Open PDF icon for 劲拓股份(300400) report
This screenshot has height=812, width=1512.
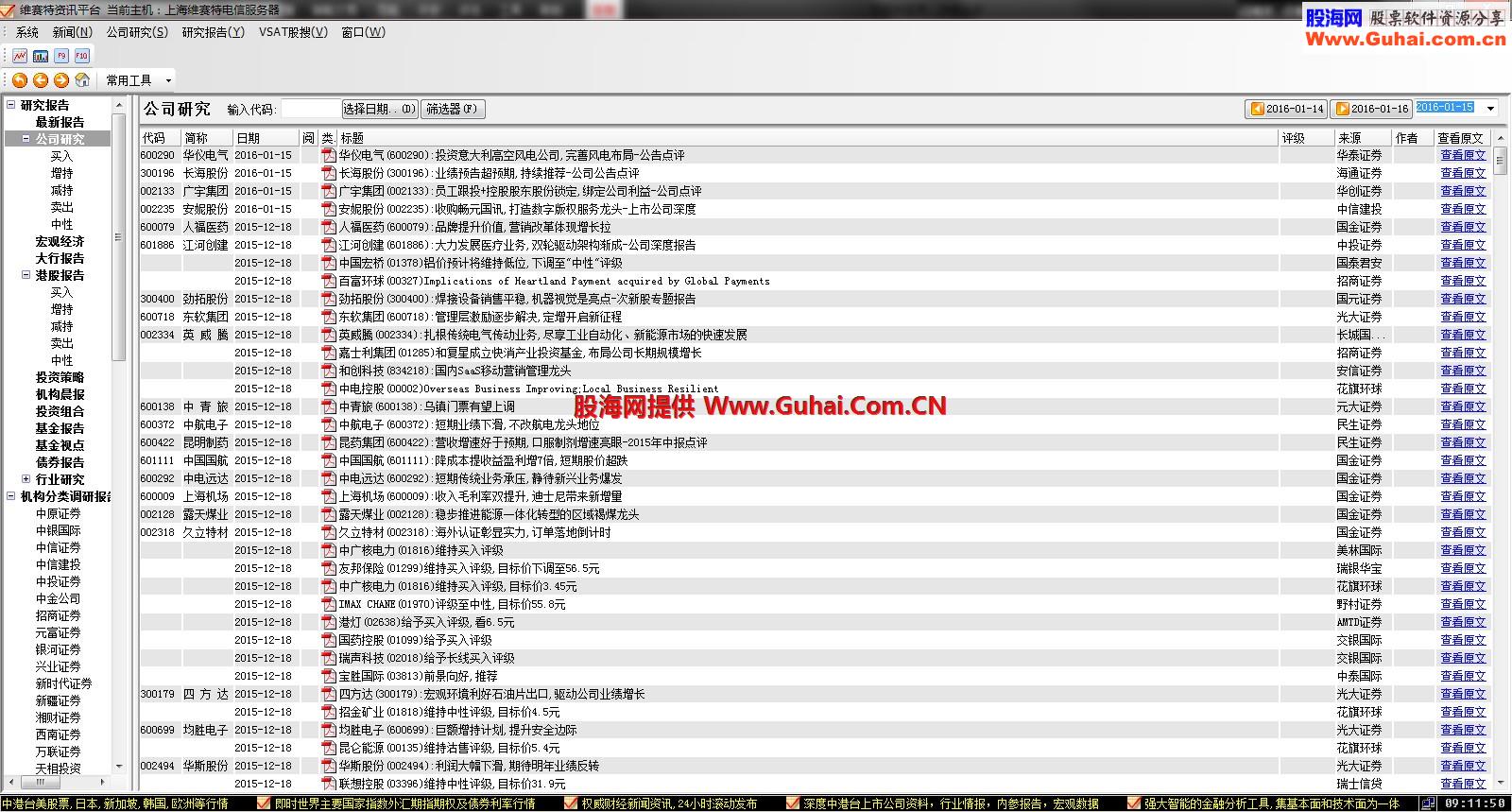tap(329, 299)
